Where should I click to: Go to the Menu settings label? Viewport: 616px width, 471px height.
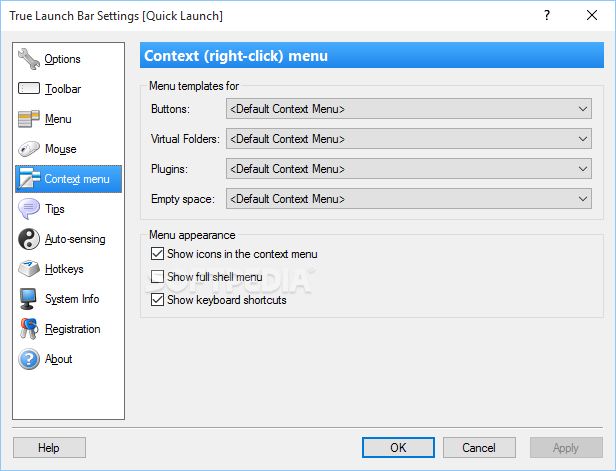click(x=58, y=119)
